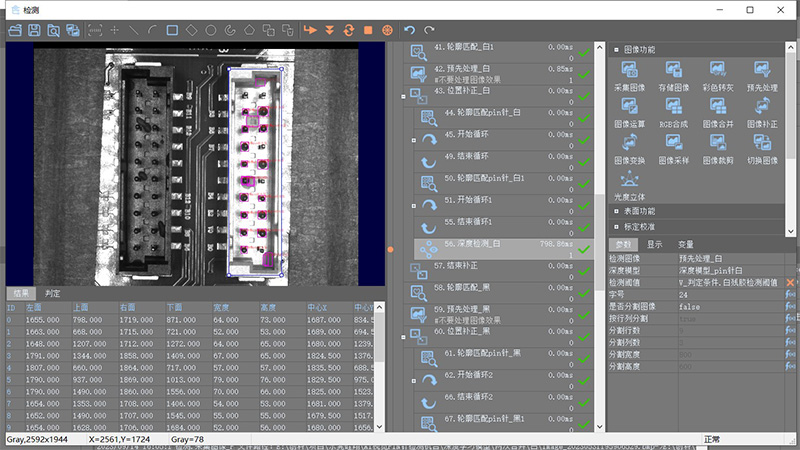
Task: Select the rectangle drawing tool in toolbar
Action: (172, 30)
